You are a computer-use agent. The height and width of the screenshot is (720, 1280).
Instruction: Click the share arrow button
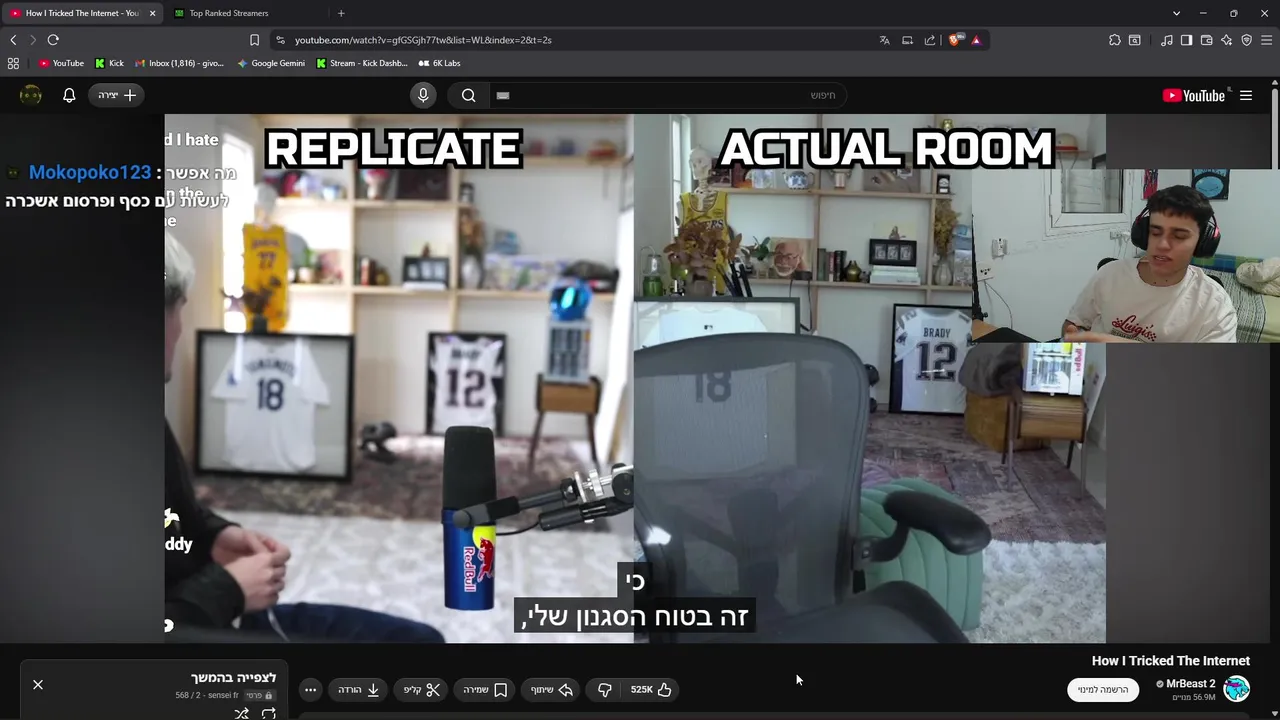coord(552,689)
